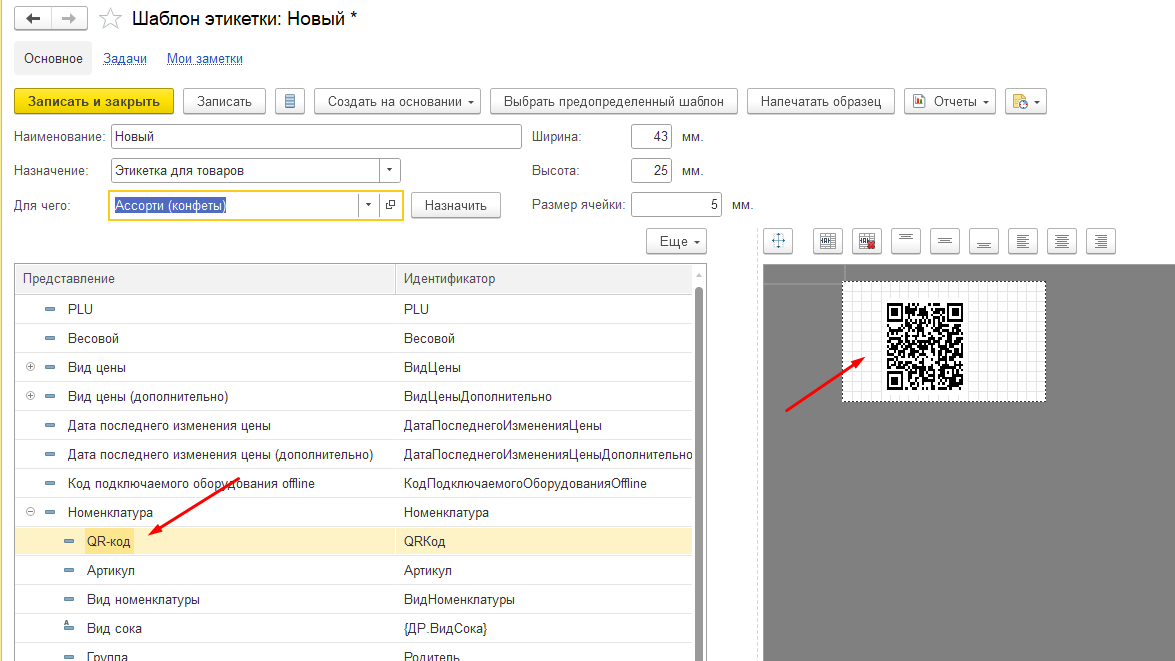Click the open-form icon beside Для чего field
Image resolution: width=1175 pixels, height=661 pixels.
(390, 205)
